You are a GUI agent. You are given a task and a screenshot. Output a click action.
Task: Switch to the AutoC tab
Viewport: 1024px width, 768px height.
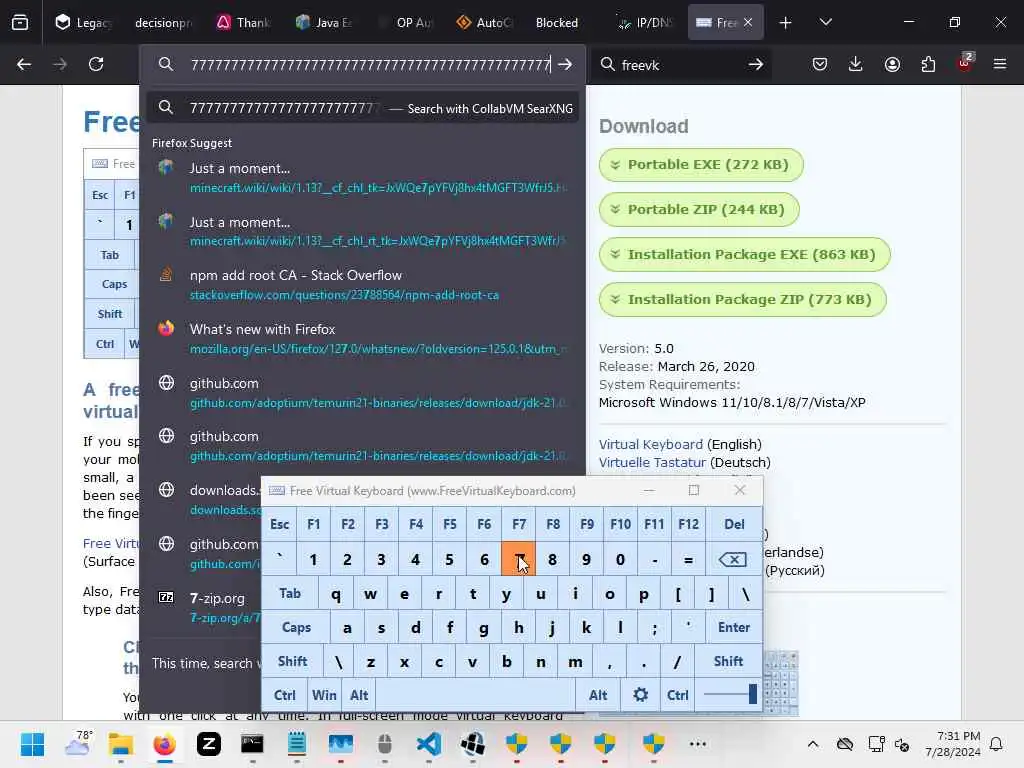[x=485, y=22]
